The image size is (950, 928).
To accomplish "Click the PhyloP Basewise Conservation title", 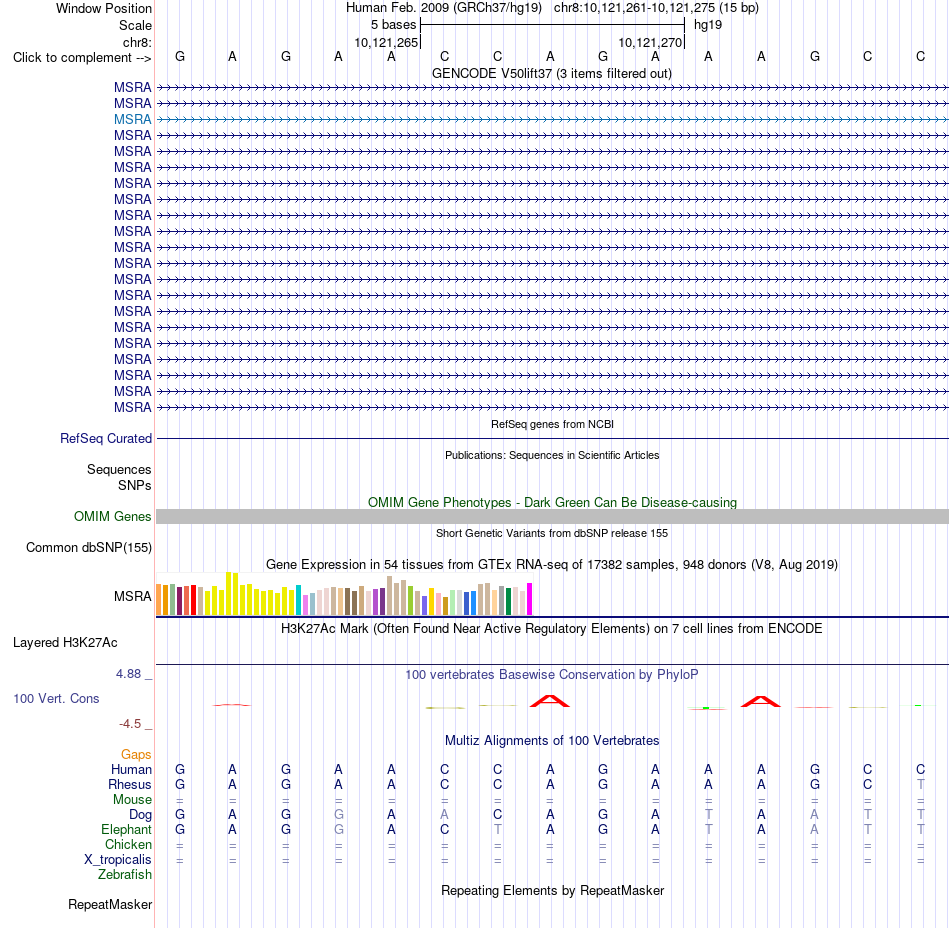I will point(552,674).
